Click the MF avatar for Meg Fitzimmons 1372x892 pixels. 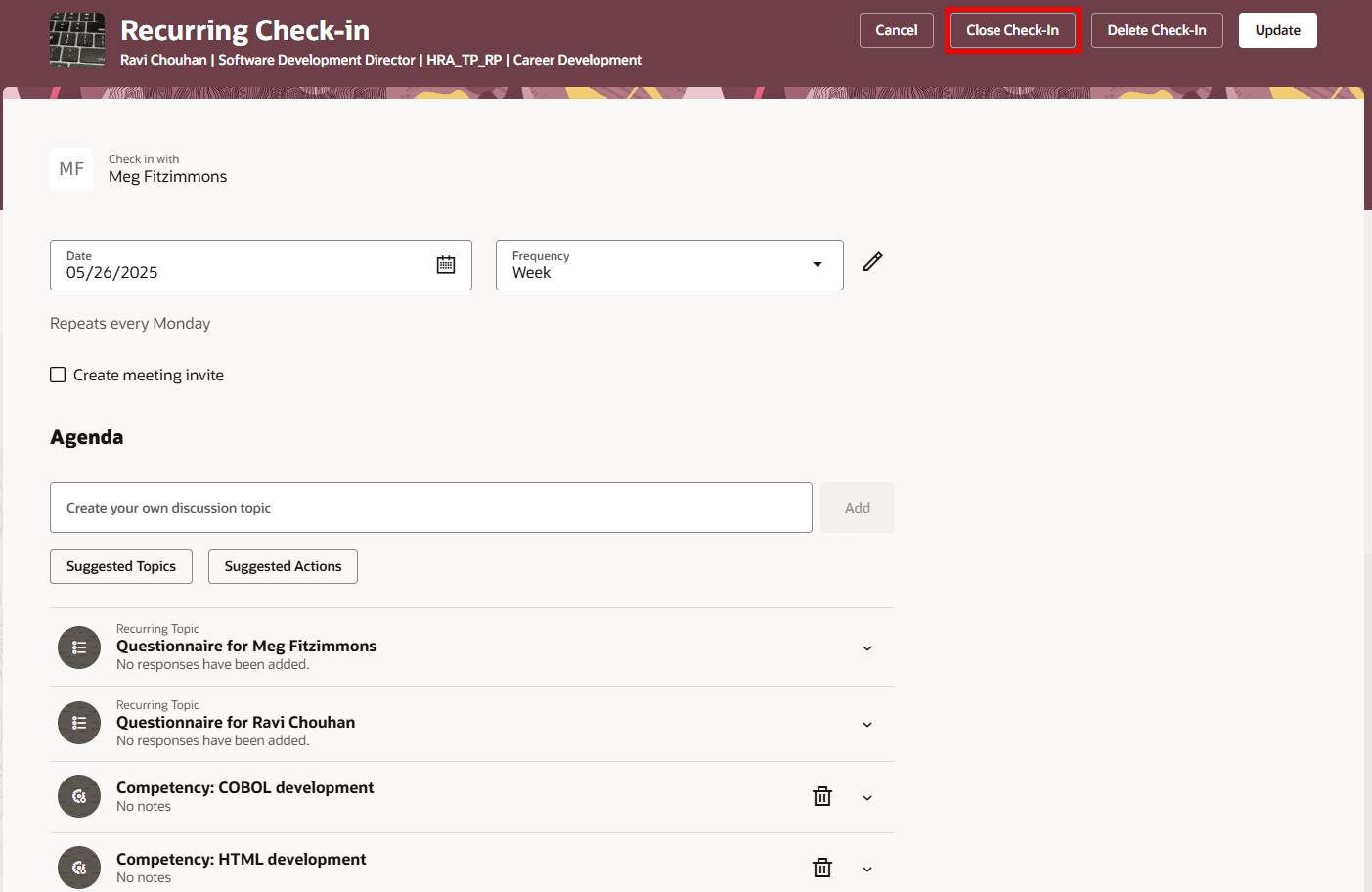tap(71, 169)
